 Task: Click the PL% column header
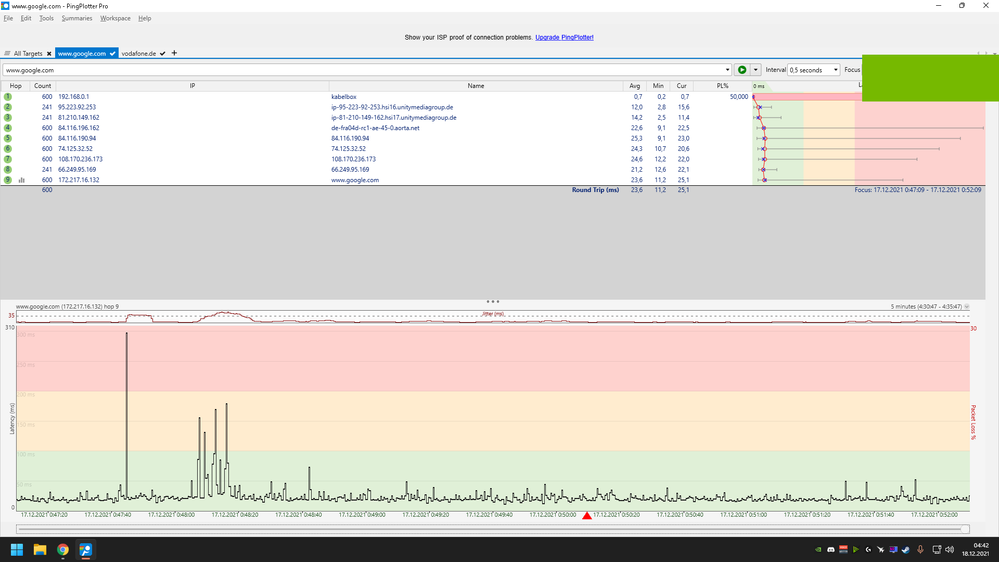(x=722, y=86)
